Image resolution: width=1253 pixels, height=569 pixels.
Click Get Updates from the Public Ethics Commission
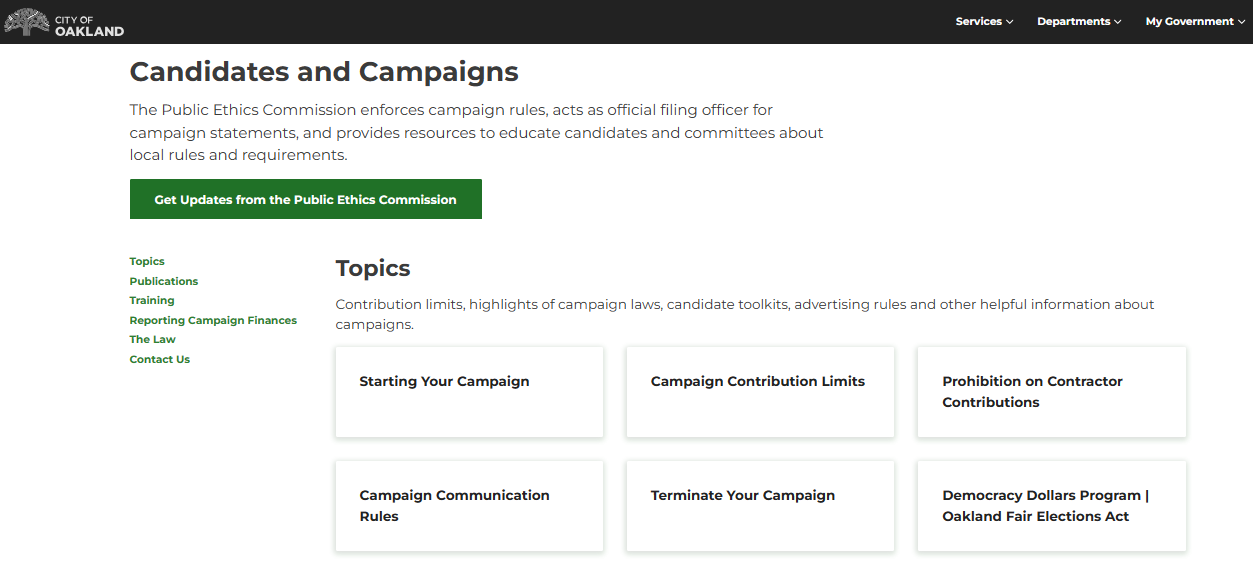coord(305,199)
